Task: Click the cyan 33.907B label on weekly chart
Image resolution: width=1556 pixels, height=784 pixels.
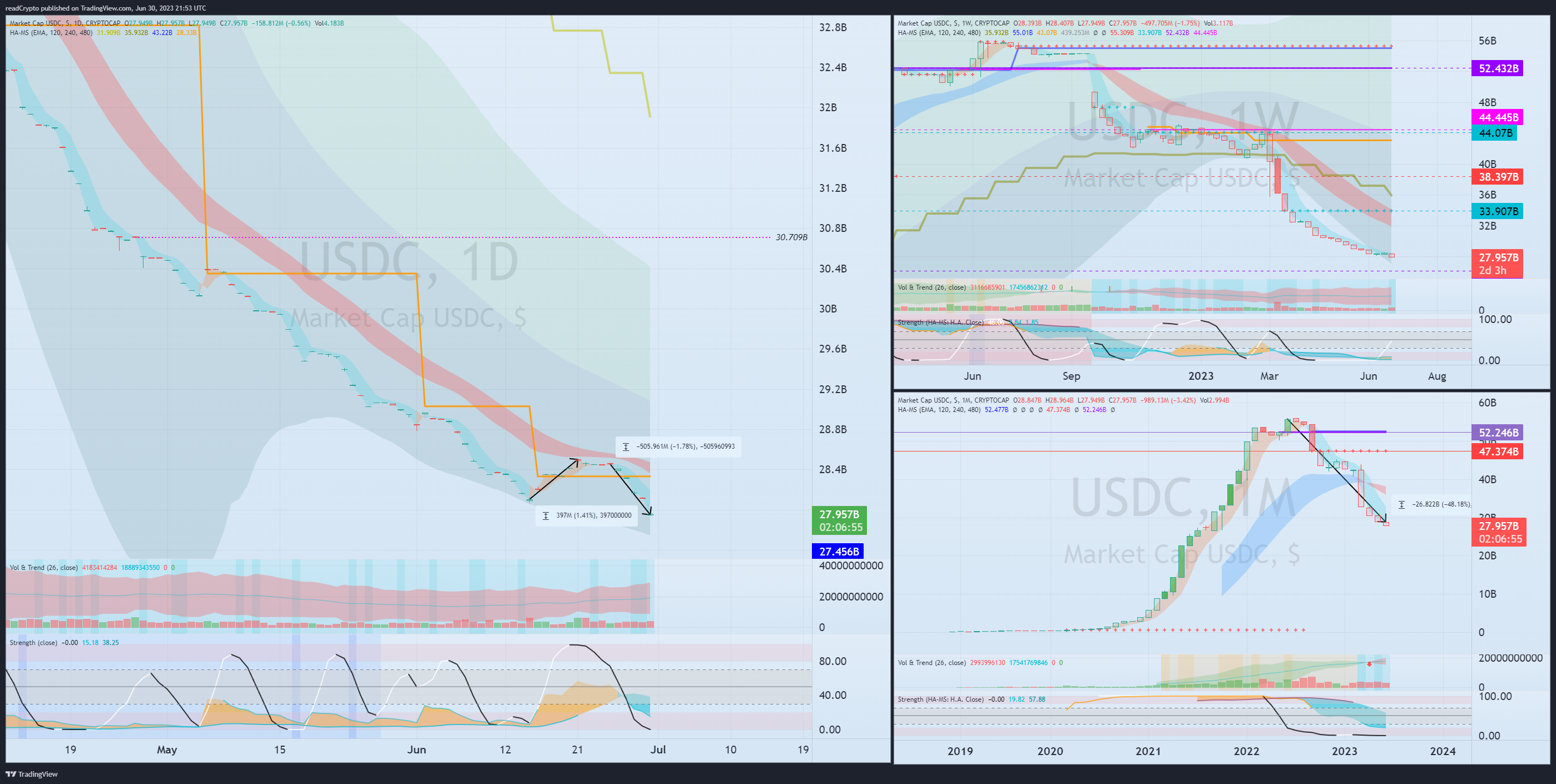Action: pyautogui.click(x=1497, y=211)
